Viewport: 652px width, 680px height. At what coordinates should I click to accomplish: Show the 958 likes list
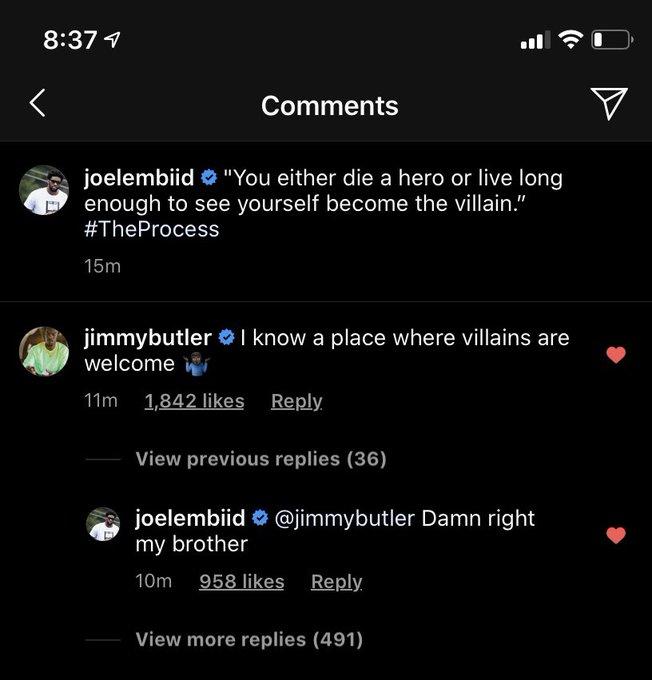coord(241,581)
